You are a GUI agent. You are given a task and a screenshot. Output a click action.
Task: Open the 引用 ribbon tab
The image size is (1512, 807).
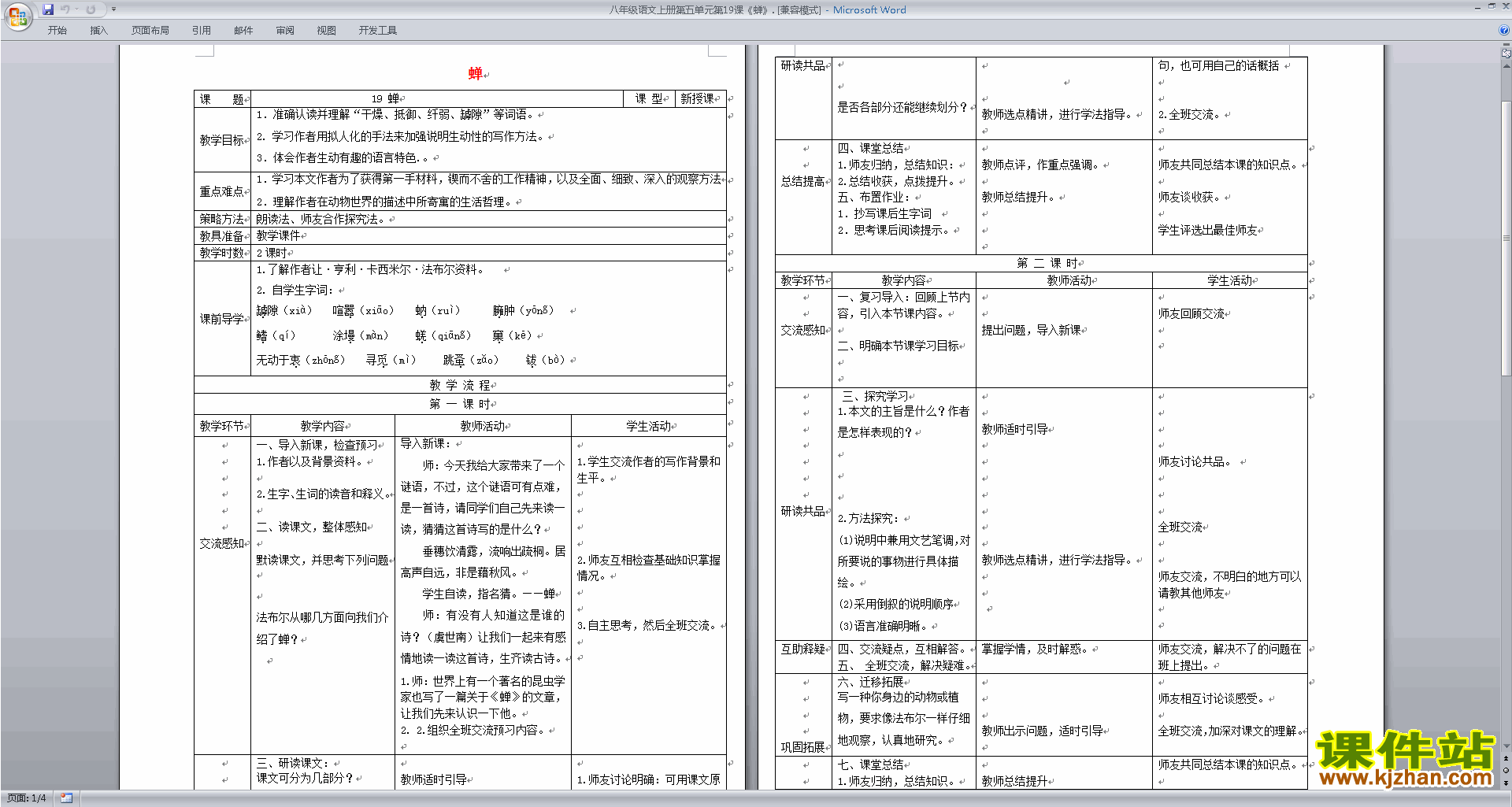pos(202,31)
